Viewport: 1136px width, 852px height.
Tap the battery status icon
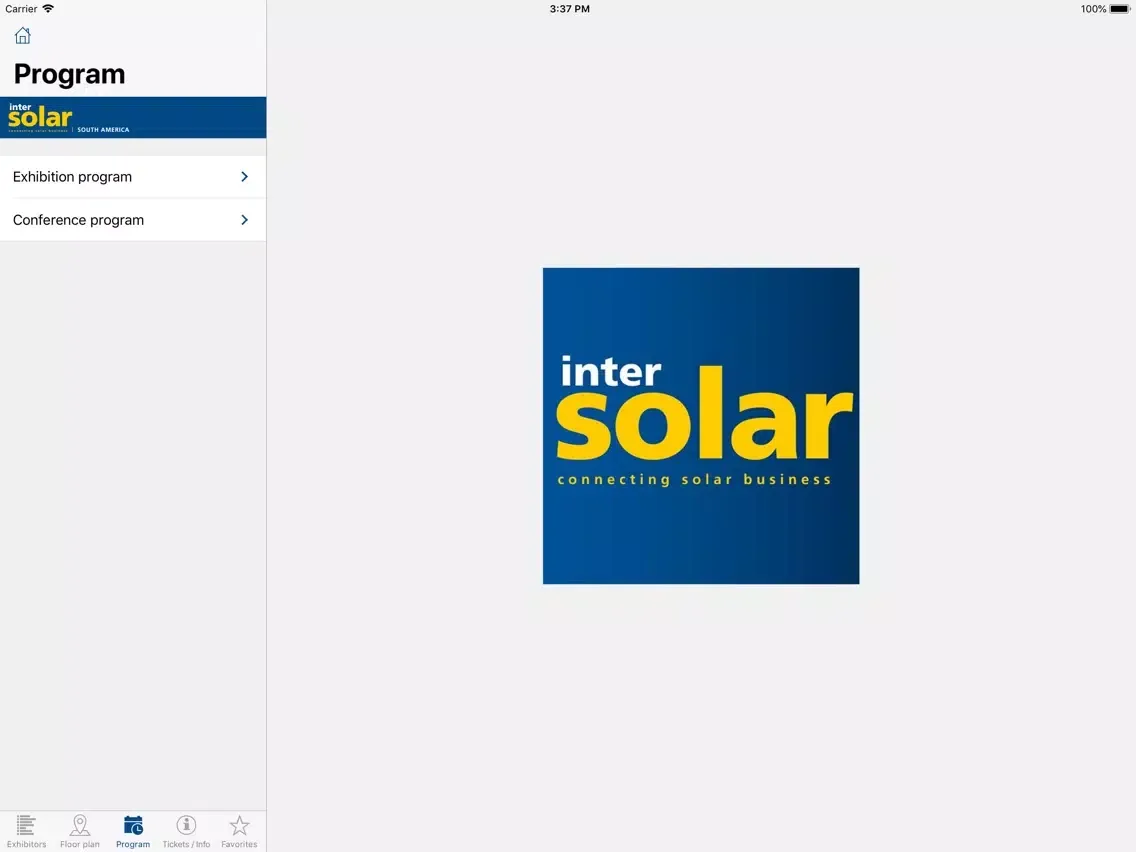[1119, 9]
